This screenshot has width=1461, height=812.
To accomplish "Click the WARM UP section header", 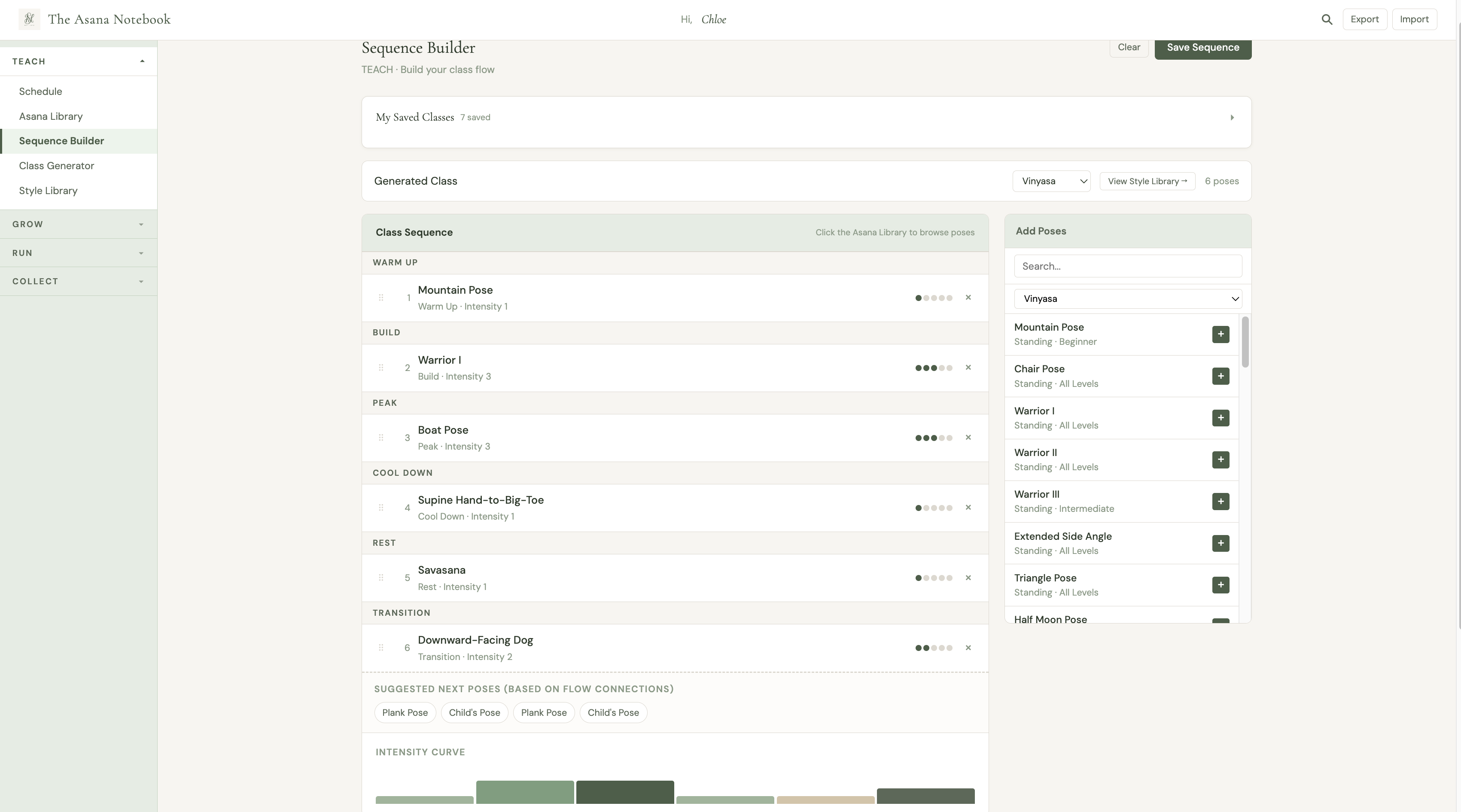I will click(x=675, y=262).
